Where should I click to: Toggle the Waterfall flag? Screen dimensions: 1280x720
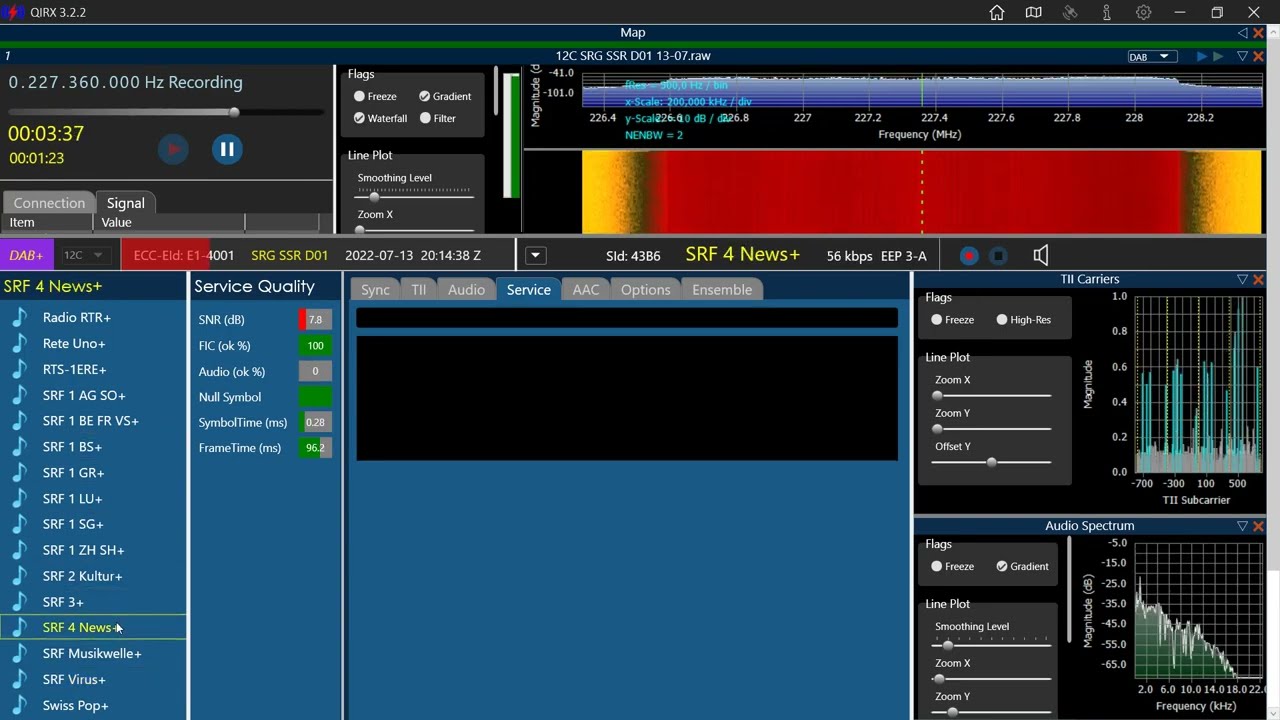(x=359, y=118)
